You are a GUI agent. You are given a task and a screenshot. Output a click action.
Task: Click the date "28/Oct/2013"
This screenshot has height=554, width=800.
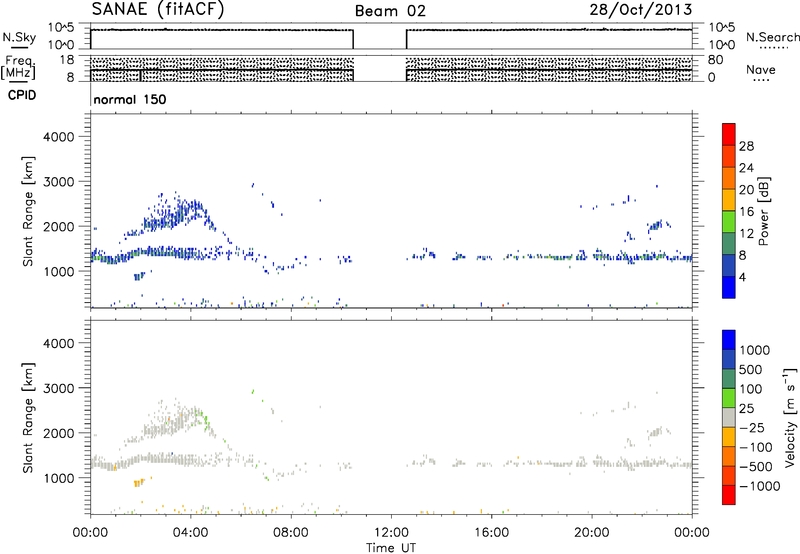(641, 10)
